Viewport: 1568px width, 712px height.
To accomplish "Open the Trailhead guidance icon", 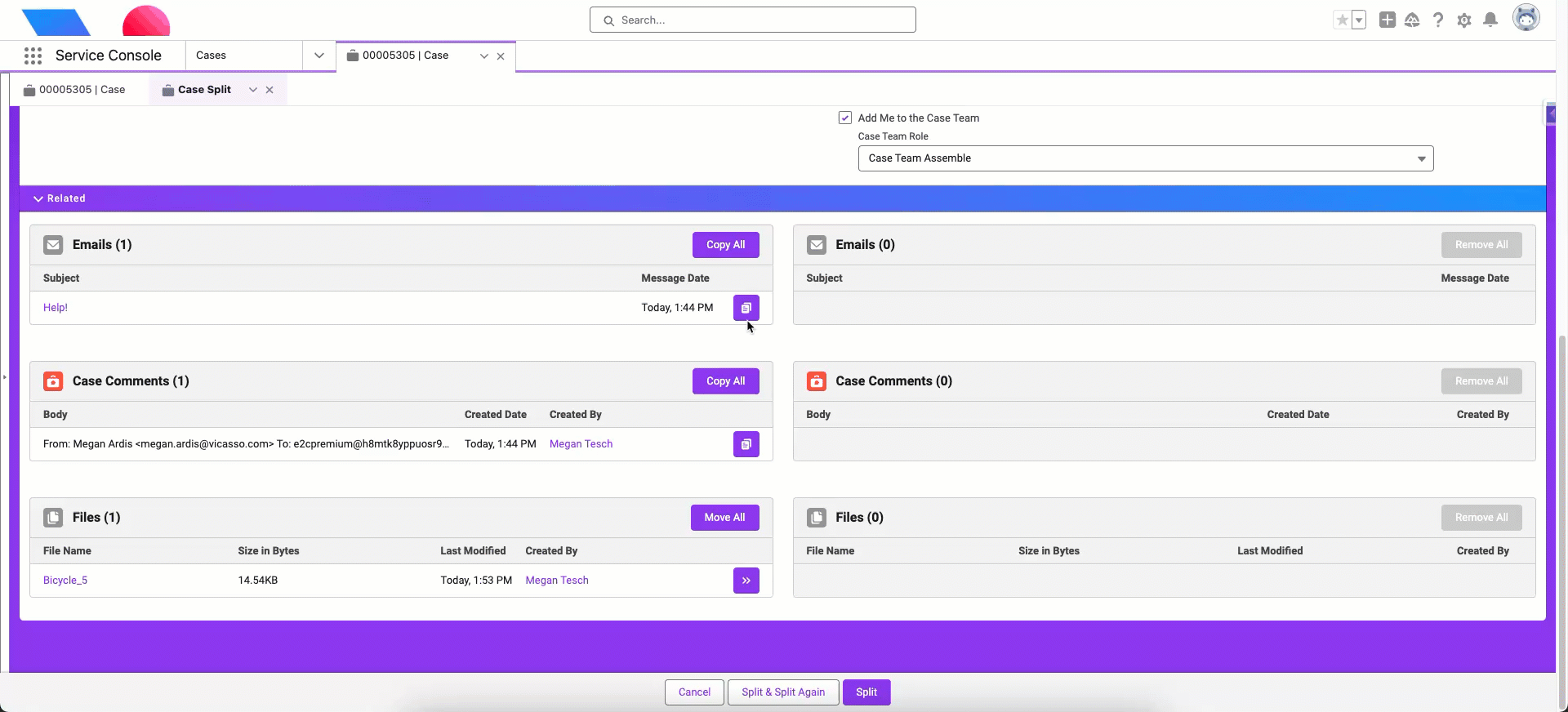I will [1412, 20].
